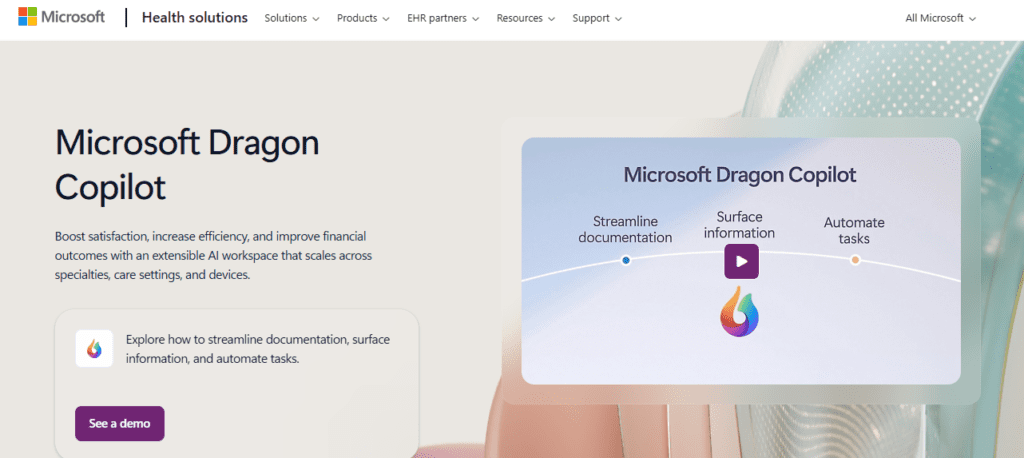Go to Health solutions home
This screenshot has width=1024, height=458.
[x=195, y=18]
